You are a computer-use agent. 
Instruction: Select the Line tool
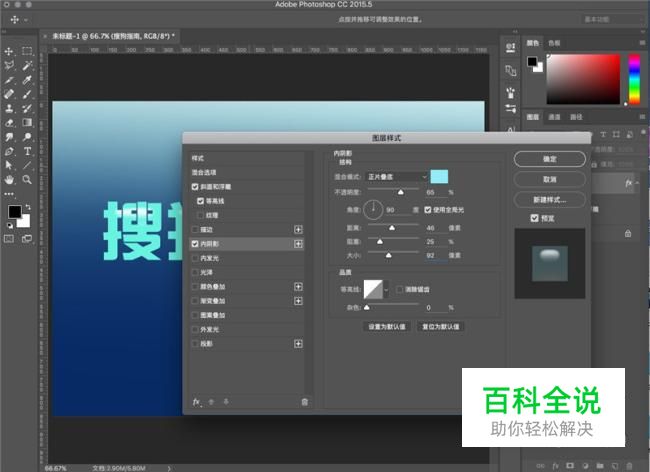coord(27,165)
